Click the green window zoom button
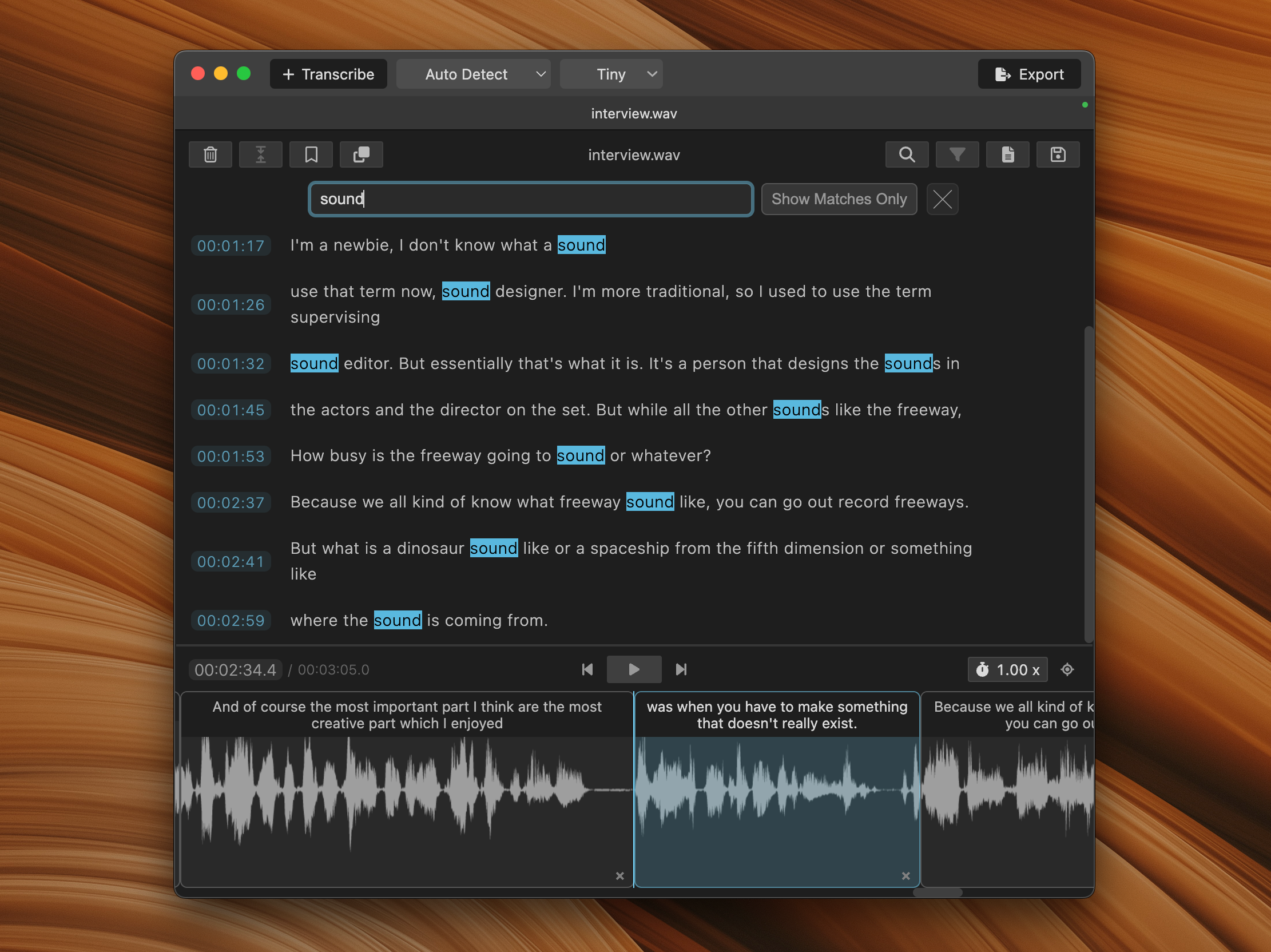1271x952 pixels. (244, 74)
